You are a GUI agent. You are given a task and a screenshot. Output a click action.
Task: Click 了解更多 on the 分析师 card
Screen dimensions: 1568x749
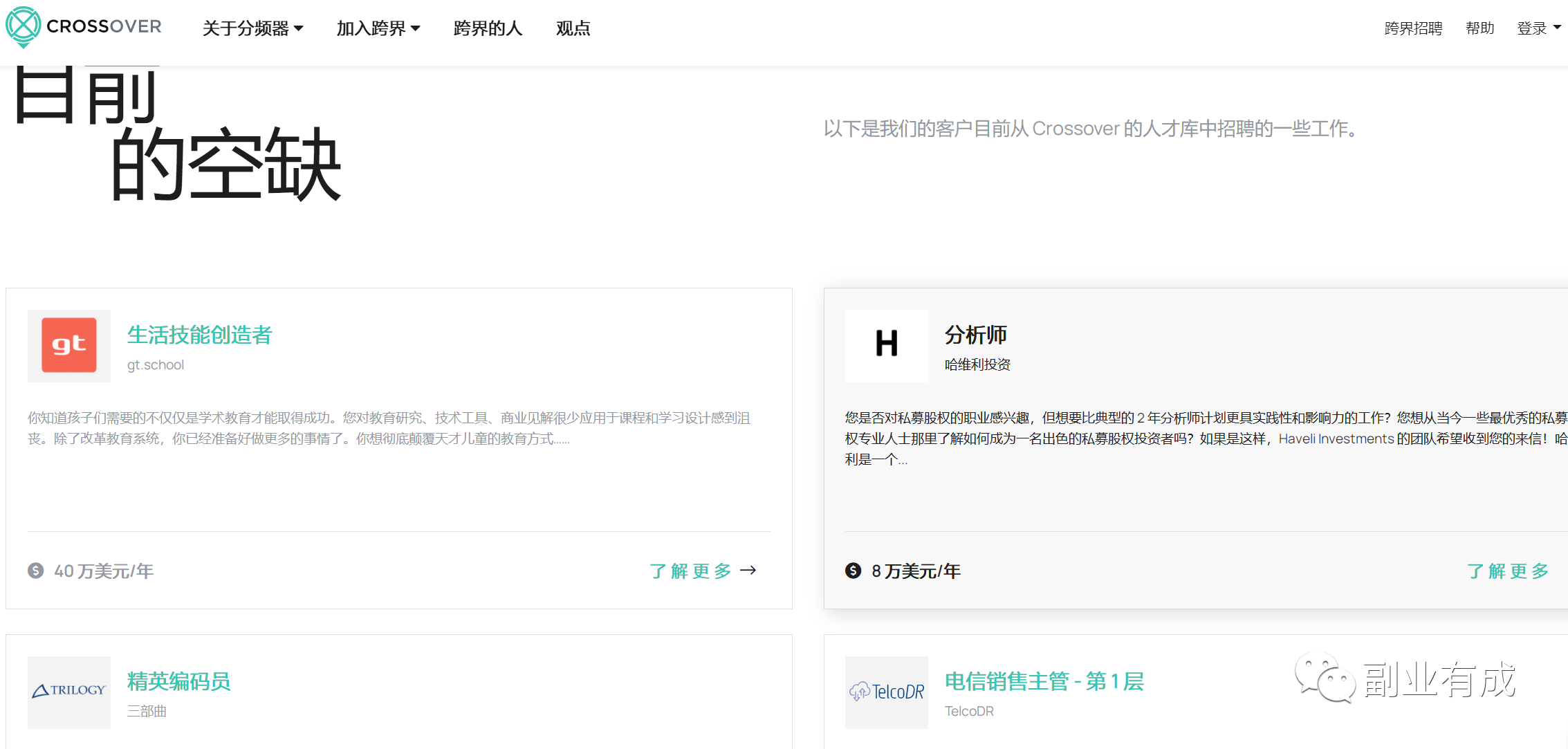coord(1508,571)
